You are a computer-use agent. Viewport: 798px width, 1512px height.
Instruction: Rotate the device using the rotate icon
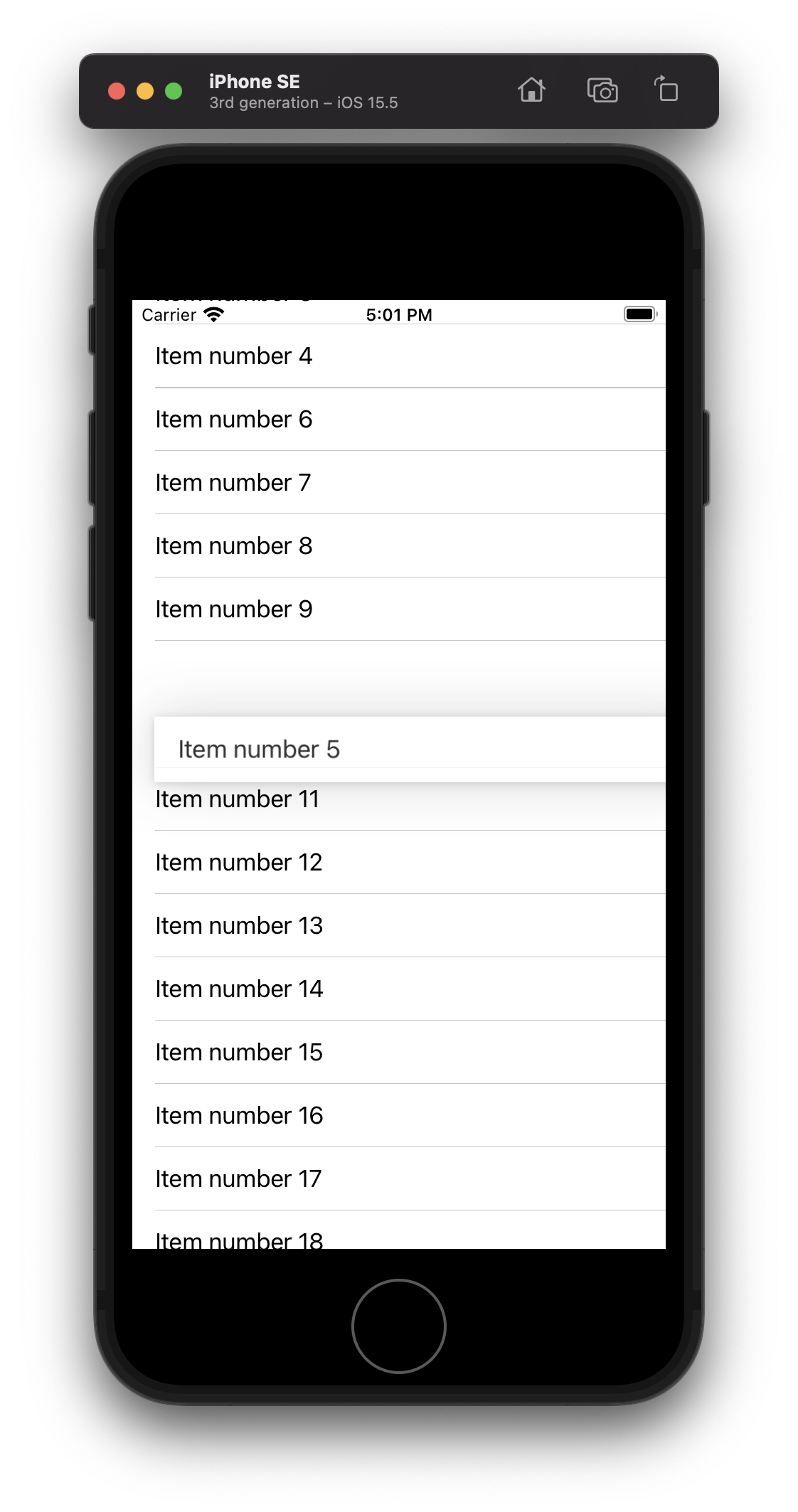(x=666, y=90)
